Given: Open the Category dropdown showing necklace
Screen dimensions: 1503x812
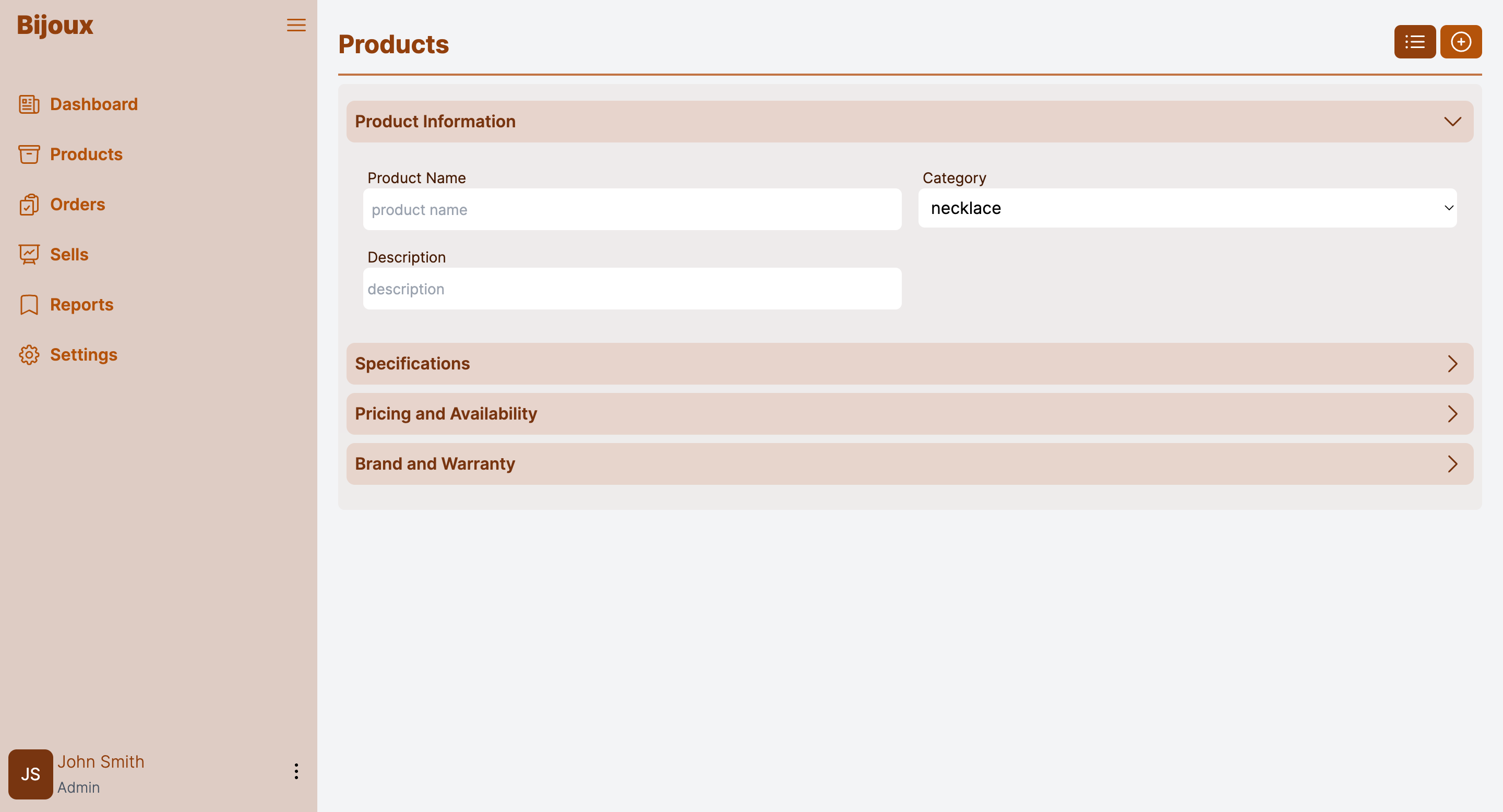Looking at the screenshot, I should click(1187, 208).
